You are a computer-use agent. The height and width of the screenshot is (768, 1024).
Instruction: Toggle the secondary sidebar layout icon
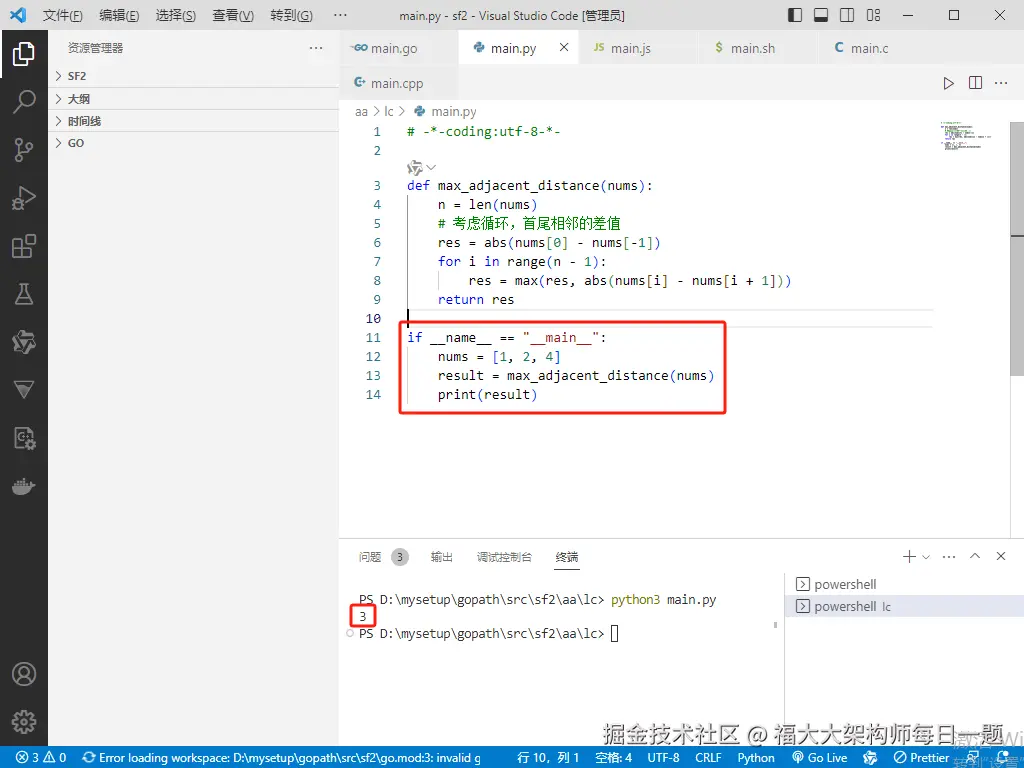tap(847, 15)
